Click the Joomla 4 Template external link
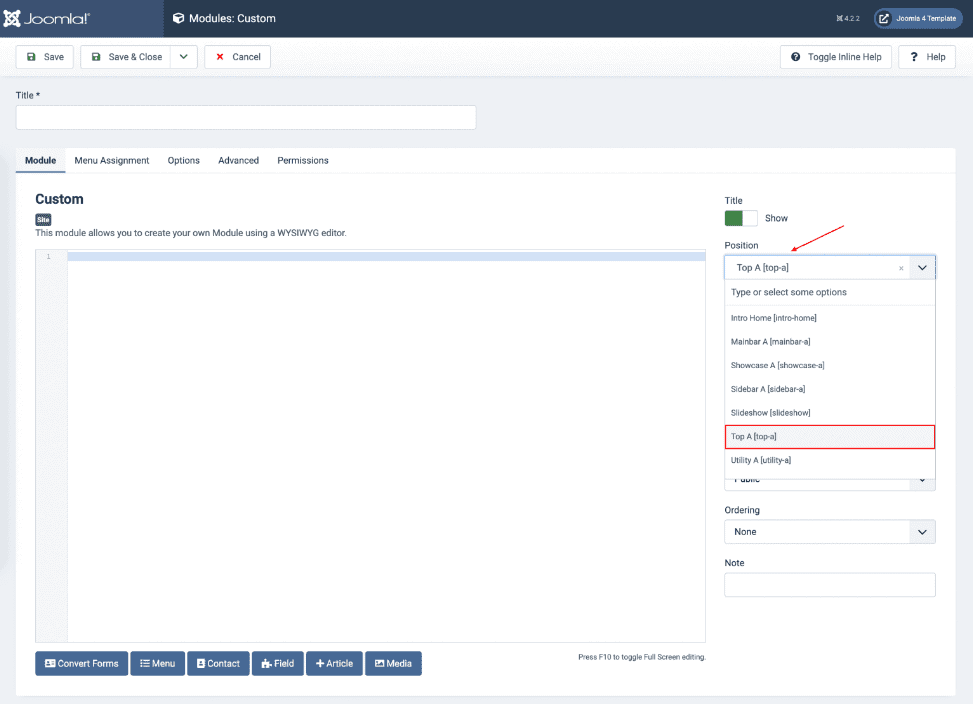 (x=918, y=18)
